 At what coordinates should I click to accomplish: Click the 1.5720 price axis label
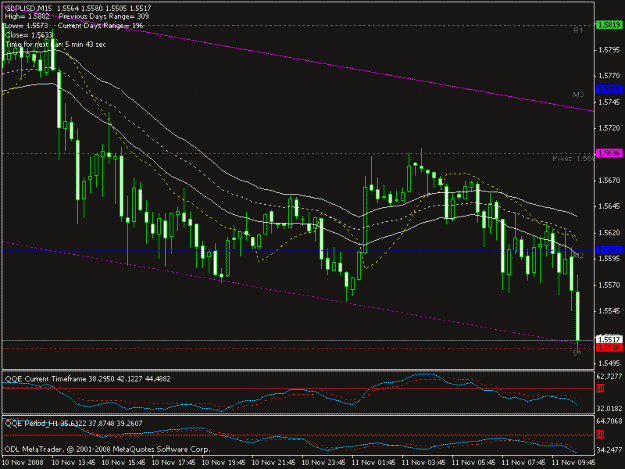tap(609, 128)
